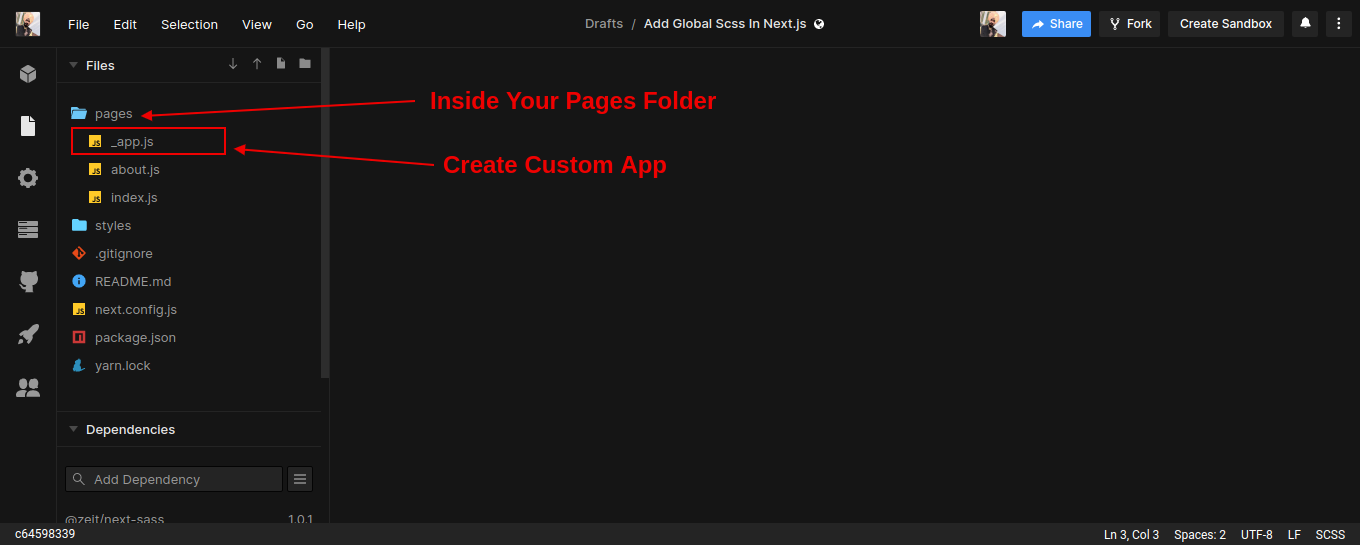
Task: Click the Share button
Action: 1056,24
